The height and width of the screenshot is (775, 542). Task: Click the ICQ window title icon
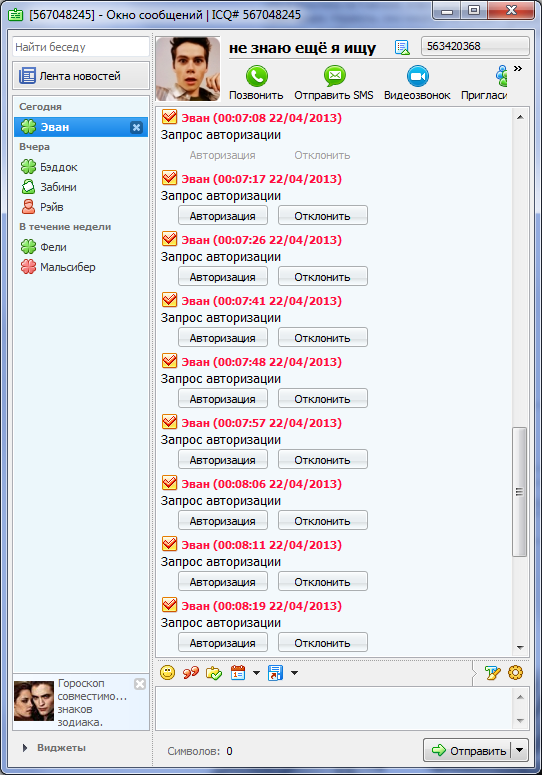pos(16,15)
